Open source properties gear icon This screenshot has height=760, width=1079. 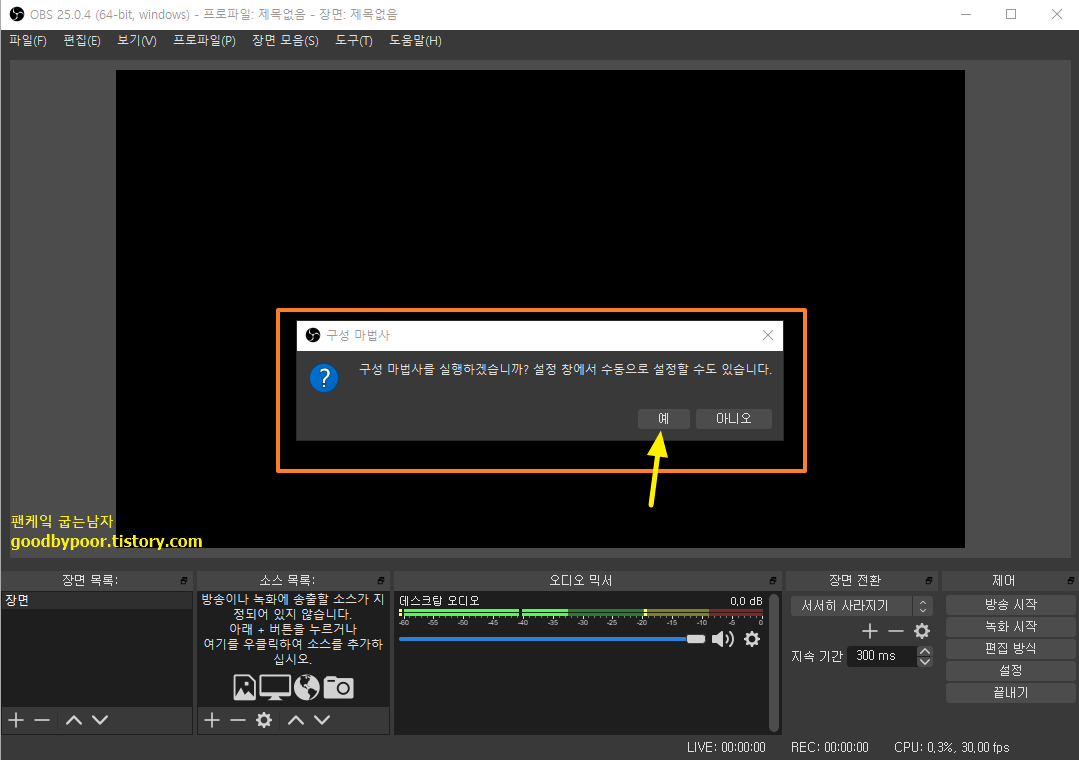coord(264,720)
